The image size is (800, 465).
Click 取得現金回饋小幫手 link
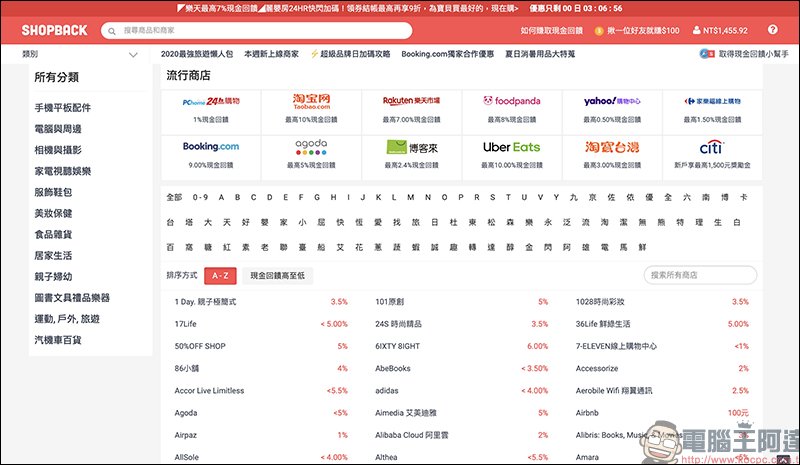point(753,54)
